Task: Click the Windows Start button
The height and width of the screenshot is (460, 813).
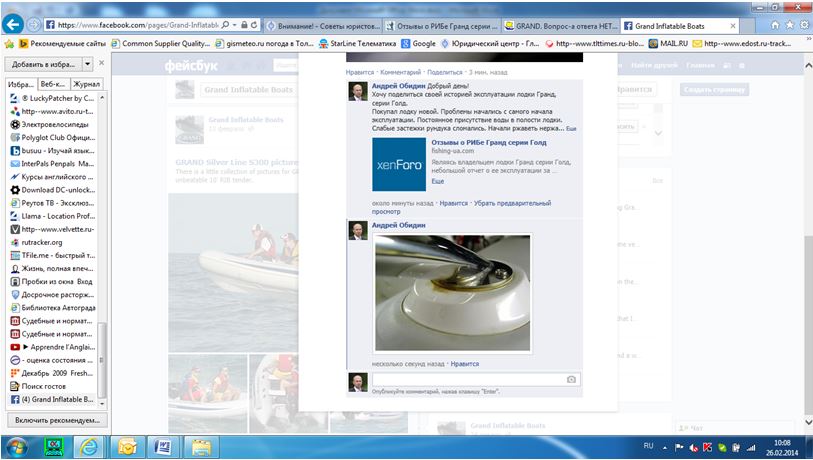Action: click(x=17, y=446)
